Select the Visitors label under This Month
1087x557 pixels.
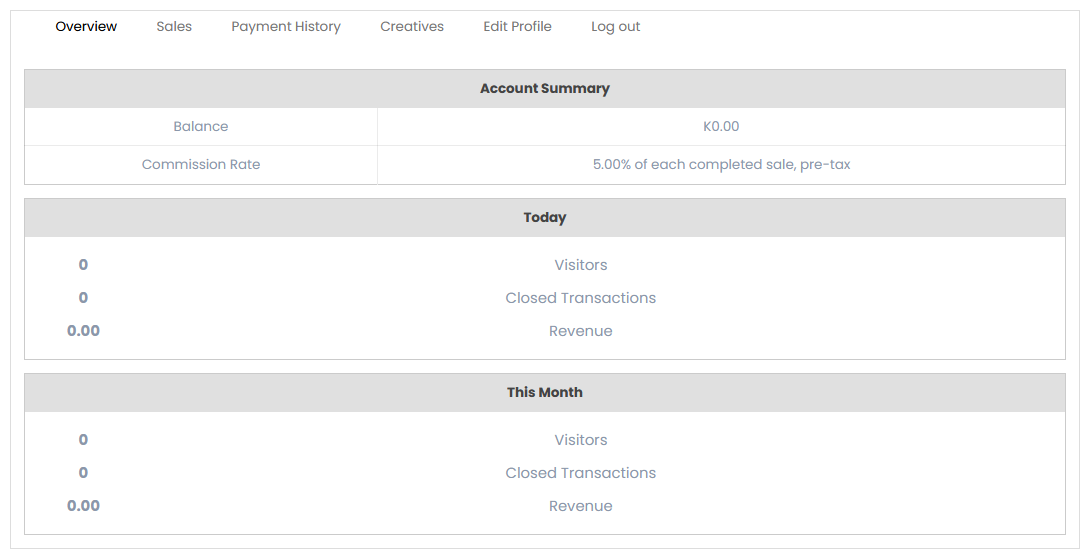tap(580, 440)
